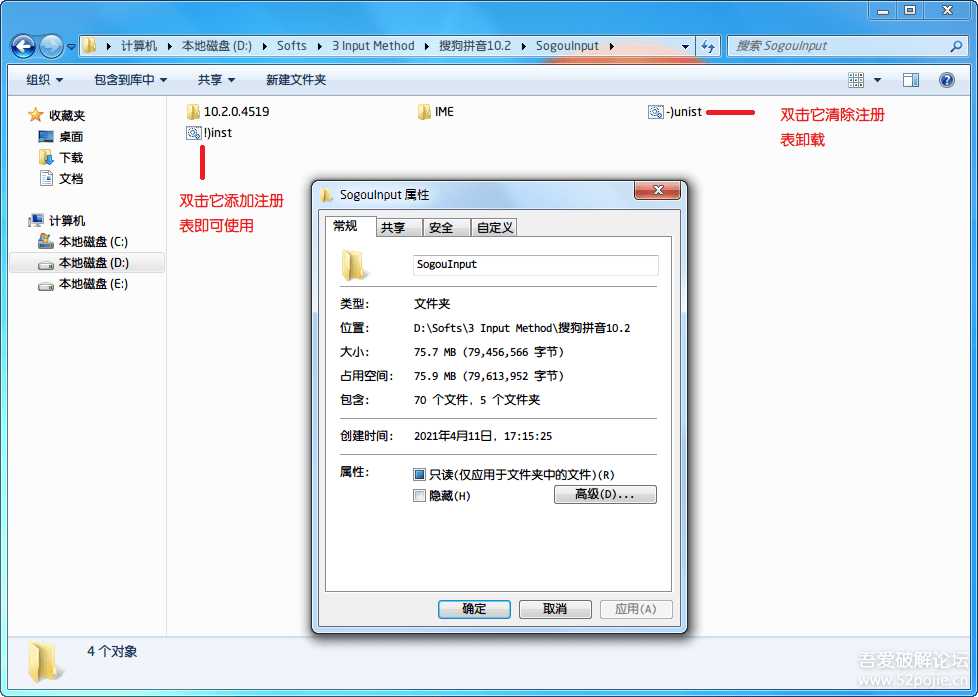
Task: Open the IME folder
Action: 438,112
